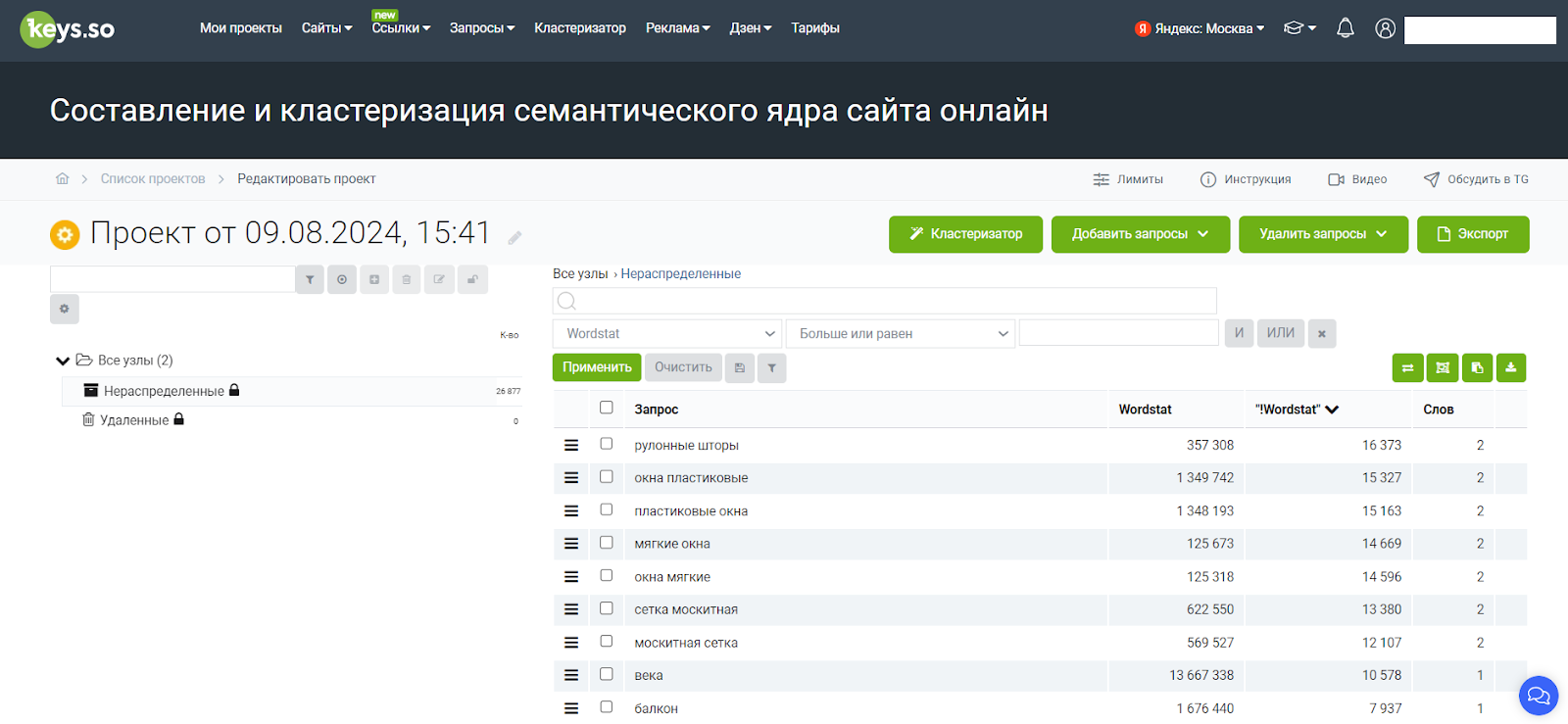Click the home breadcrumb icon
This screenshot has width=1568, height=724.
63,178
